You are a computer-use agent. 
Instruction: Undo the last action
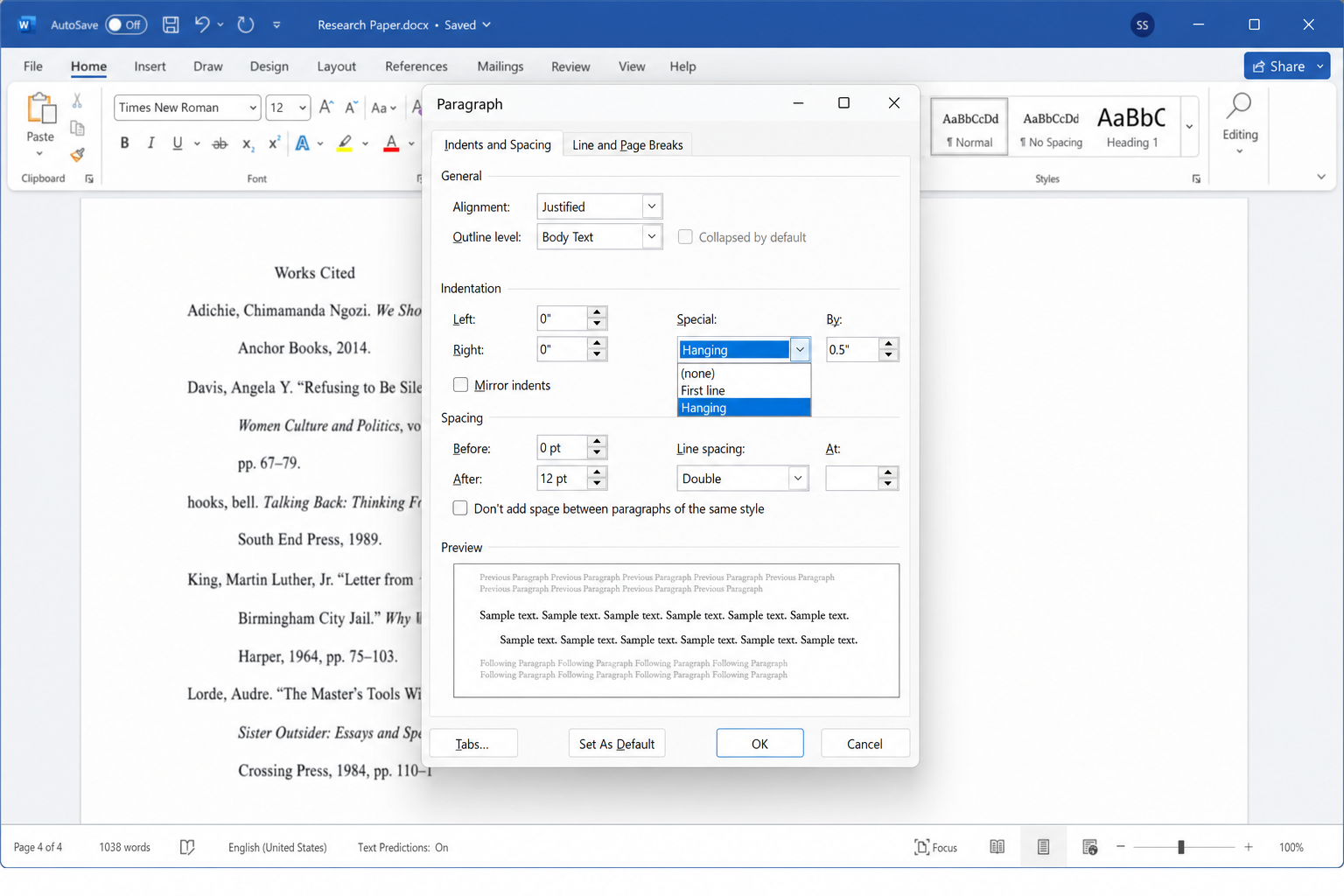pos(201,24)
